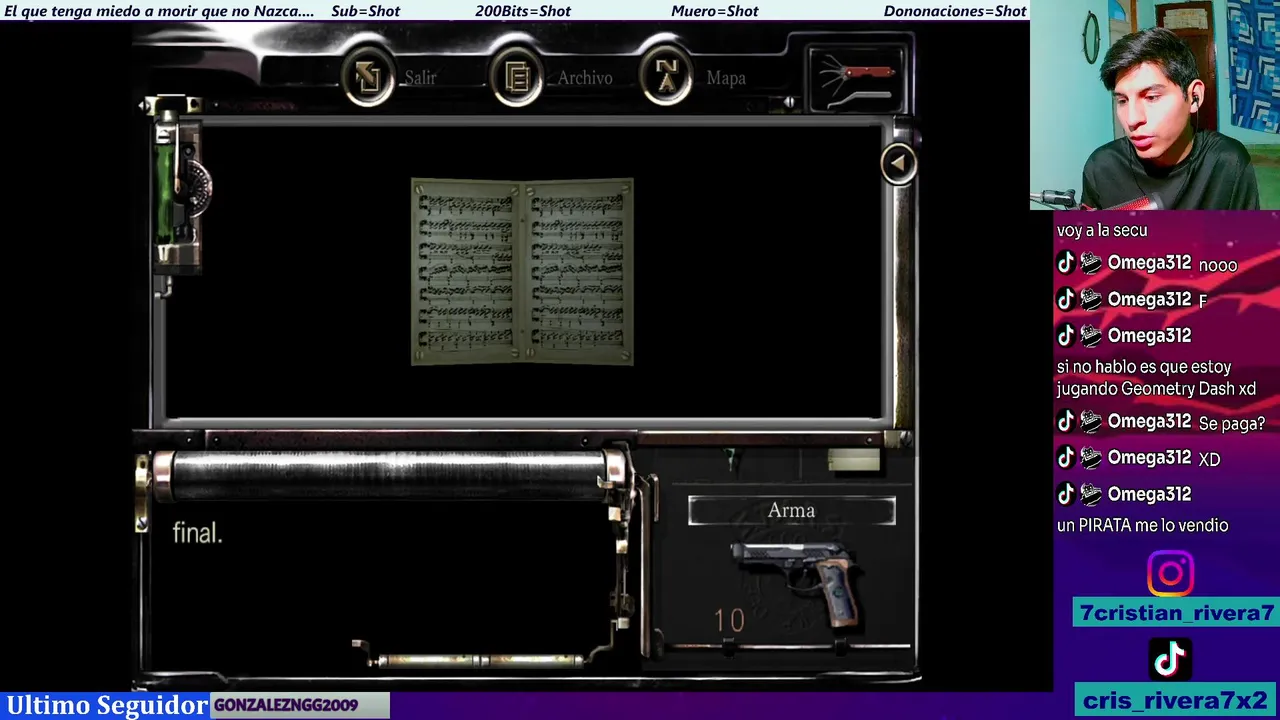Click the Sub=Shot banner text

365,11
